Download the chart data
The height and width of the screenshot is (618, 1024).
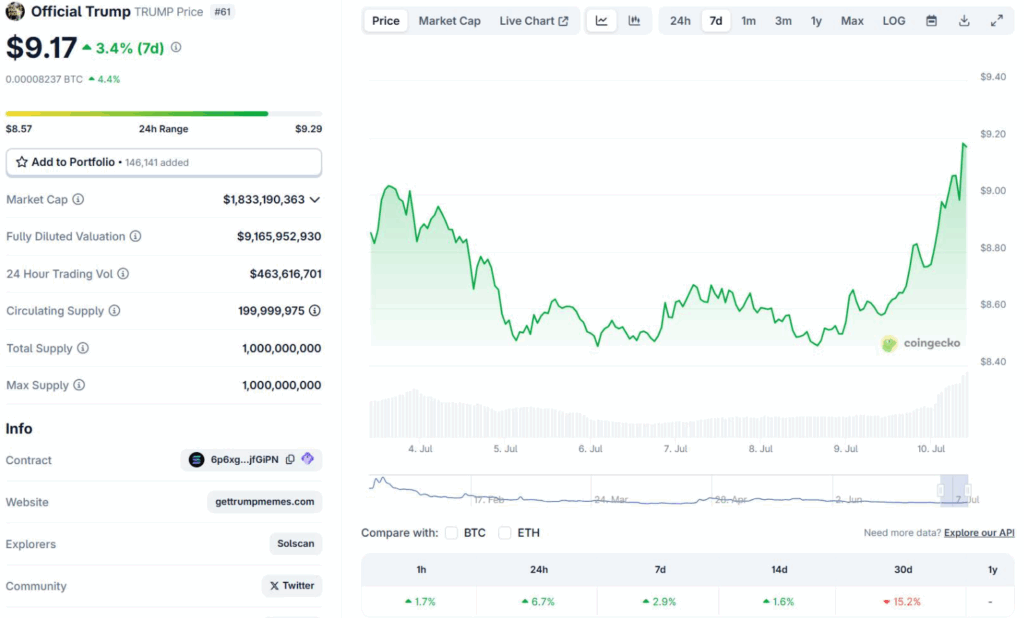pos(964,21)
